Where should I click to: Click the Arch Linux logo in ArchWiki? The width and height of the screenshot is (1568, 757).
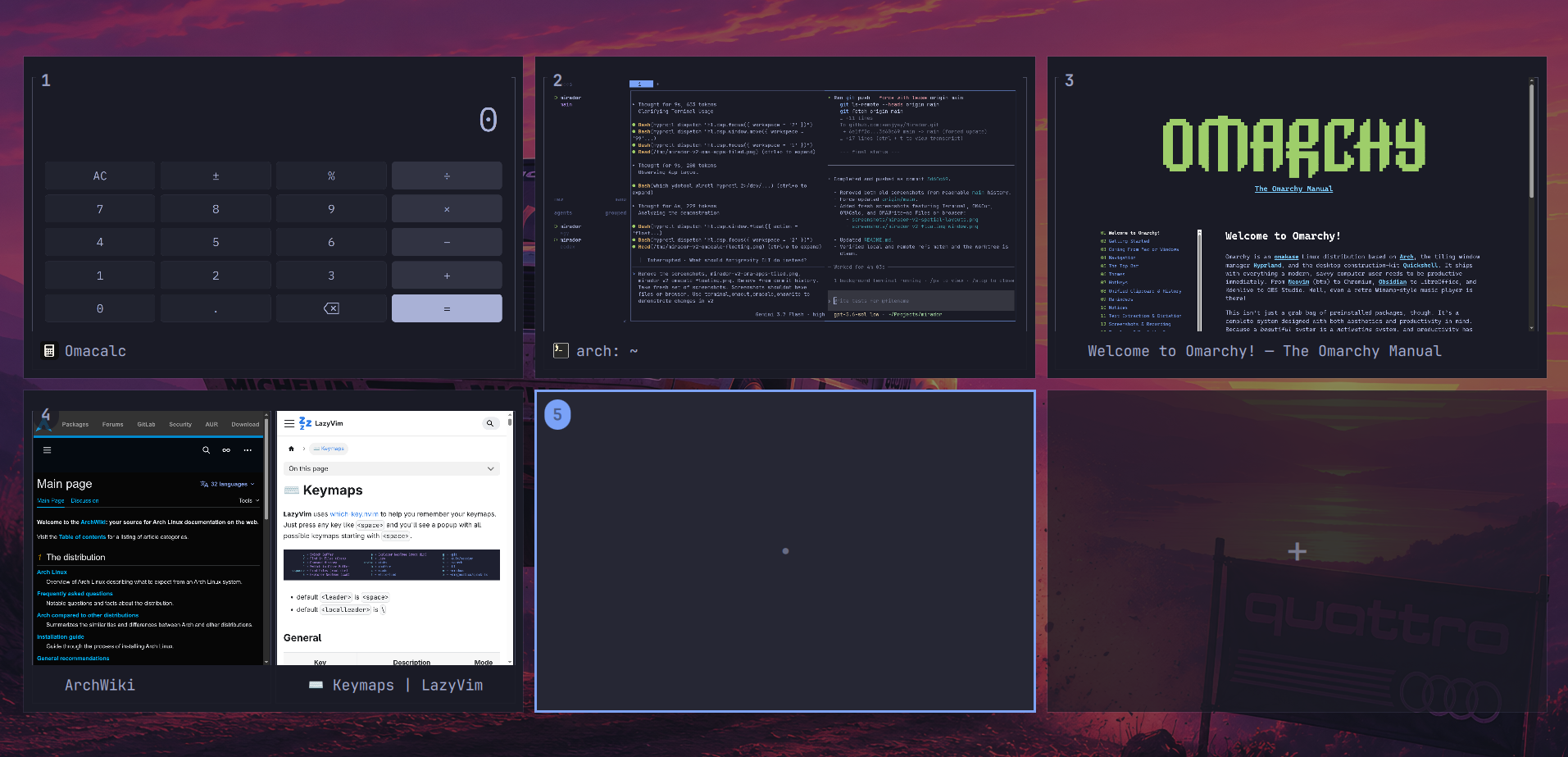click(44, 424)
